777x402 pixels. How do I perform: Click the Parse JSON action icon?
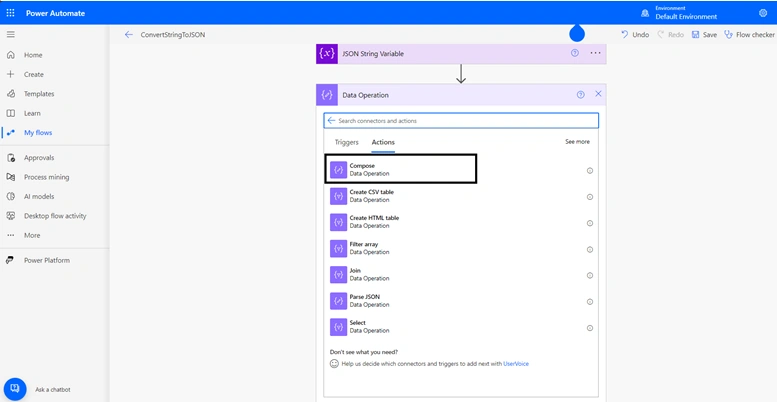(338, 301)
